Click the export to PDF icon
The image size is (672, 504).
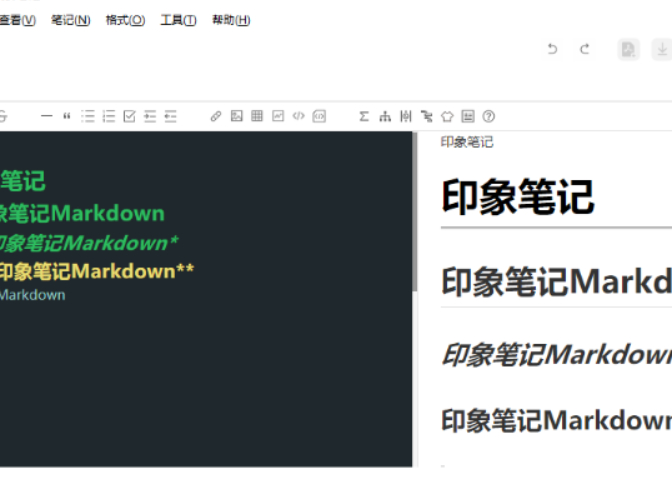click(629, 49)
